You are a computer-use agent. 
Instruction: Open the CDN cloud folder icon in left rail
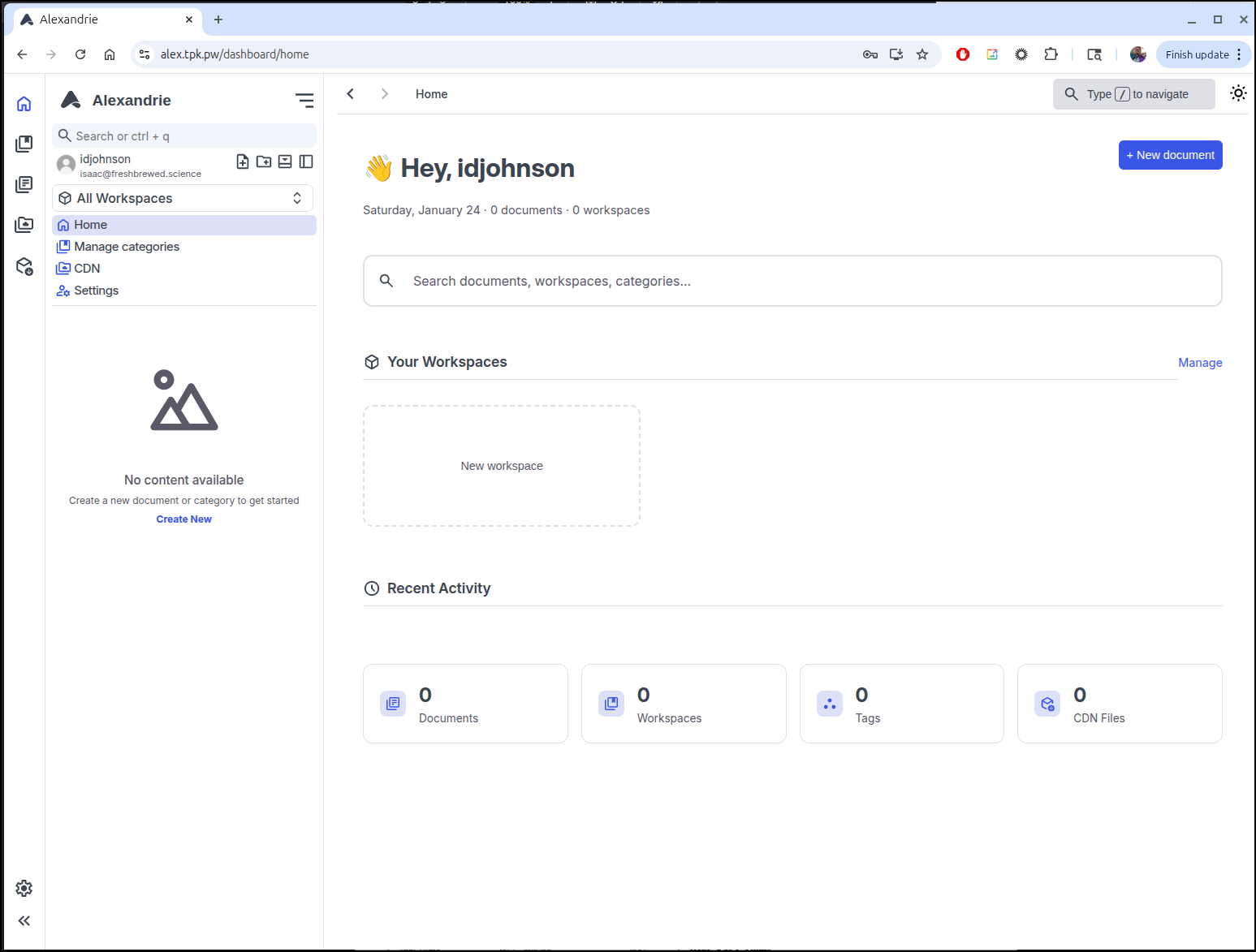[x=24, y=225]
